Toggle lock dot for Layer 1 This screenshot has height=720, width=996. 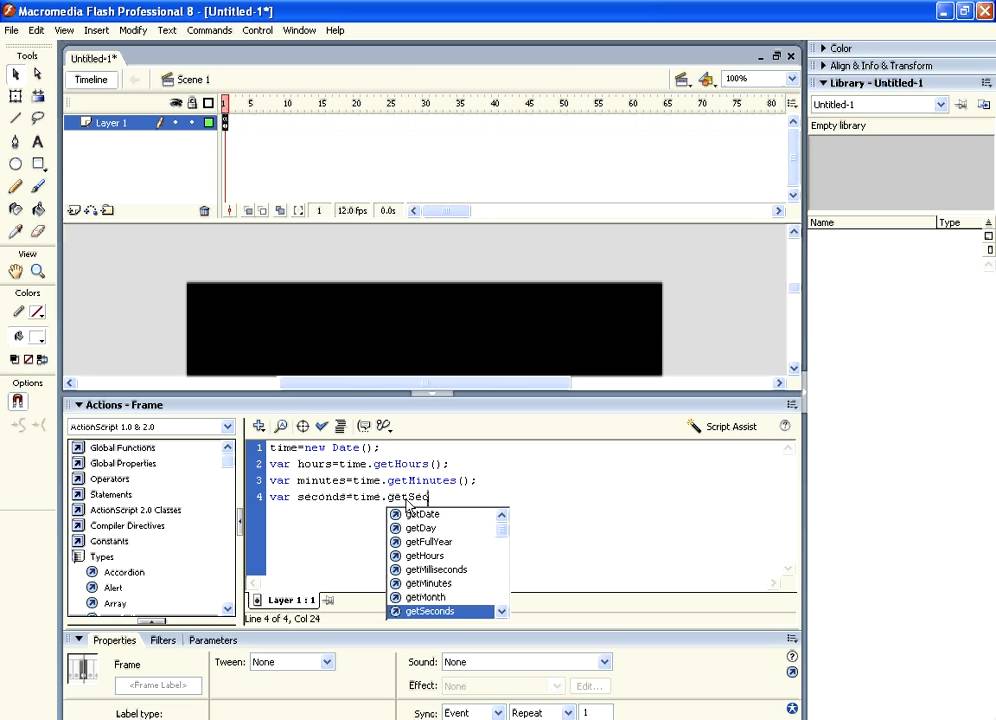(192, 123)
